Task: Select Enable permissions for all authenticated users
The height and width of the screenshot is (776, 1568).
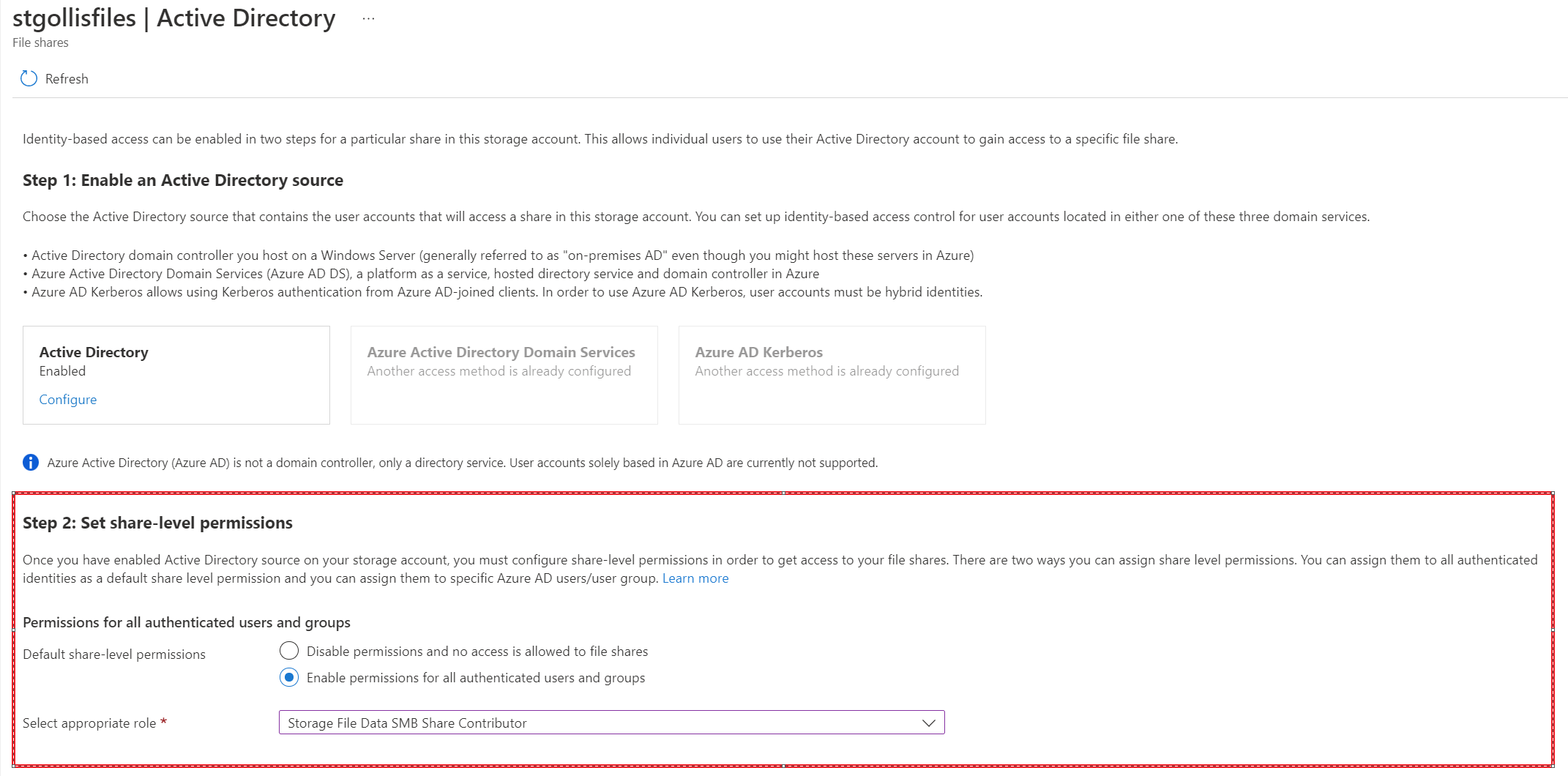Action: pos(289,677)
